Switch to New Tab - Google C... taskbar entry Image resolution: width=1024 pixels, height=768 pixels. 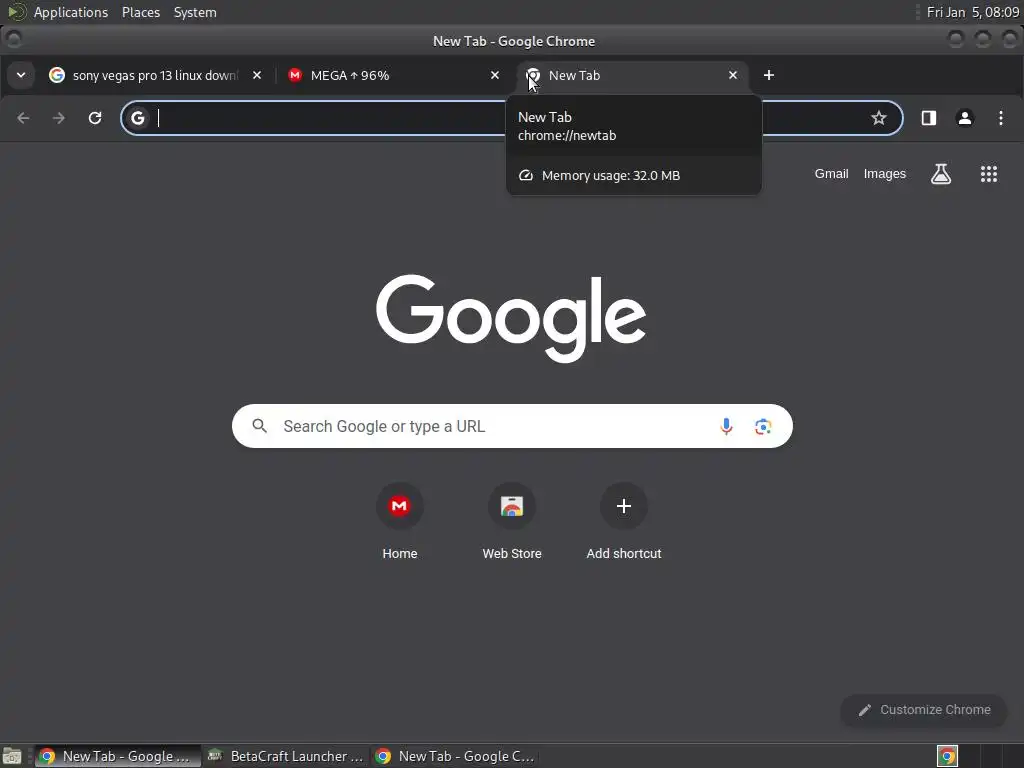pyautogui.click(x=455, y=756)
